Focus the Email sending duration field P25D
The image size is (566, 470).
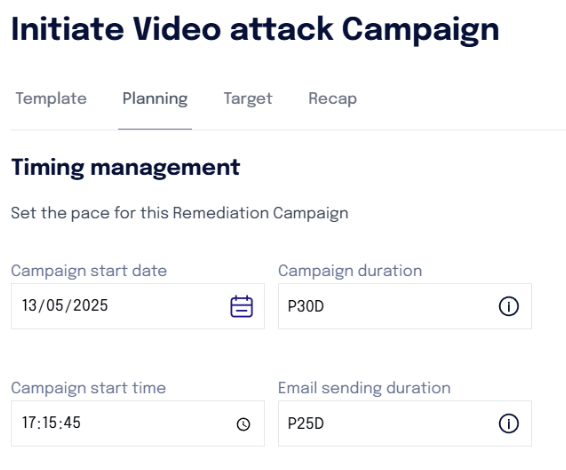pos(405,423)
